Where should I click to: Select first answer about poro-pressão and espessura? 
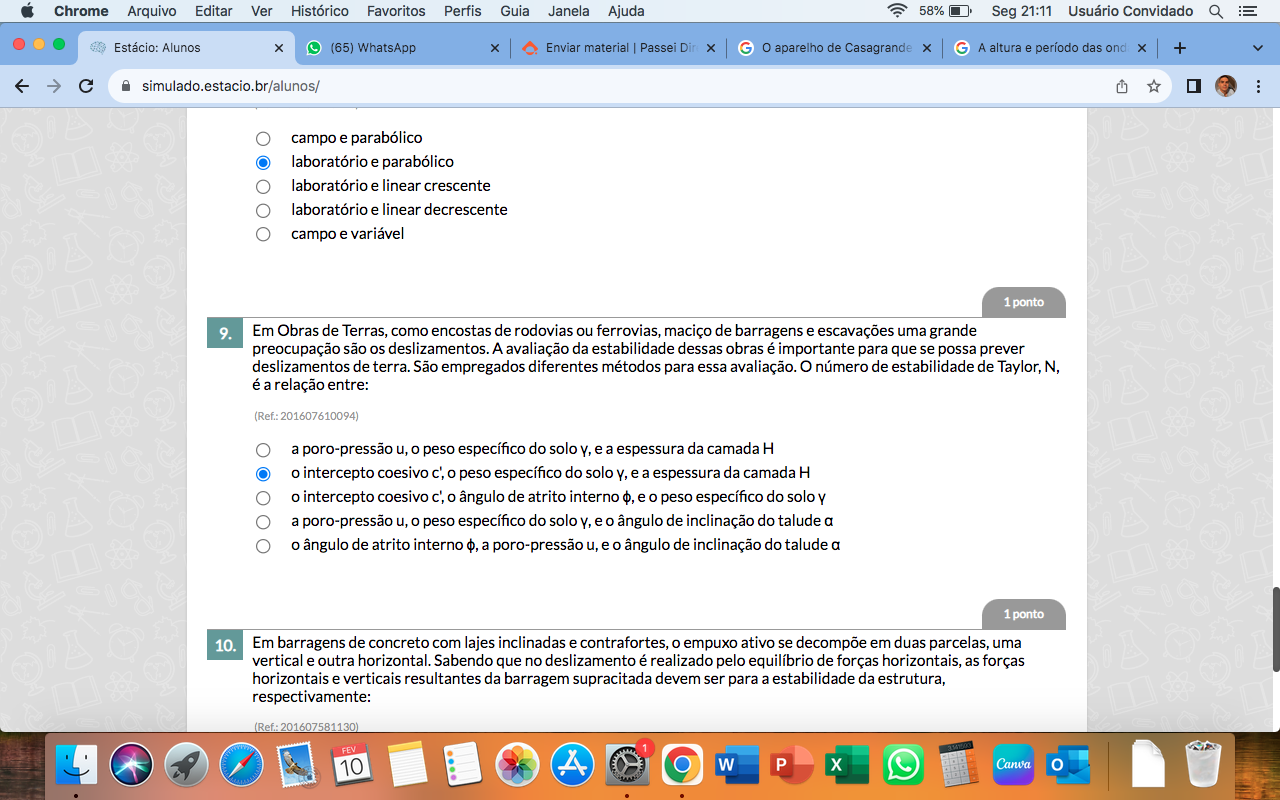[263, 450]
